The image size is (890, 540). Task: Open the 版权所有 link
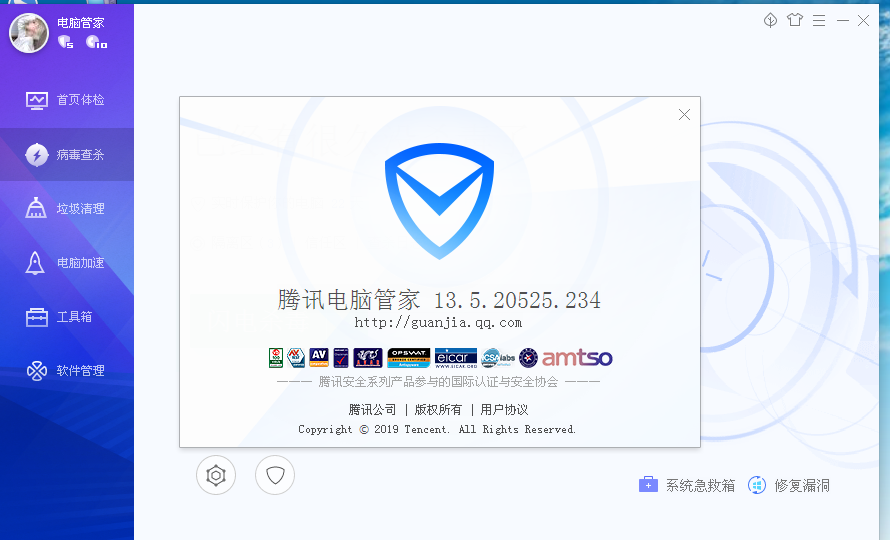coord(438,409)
